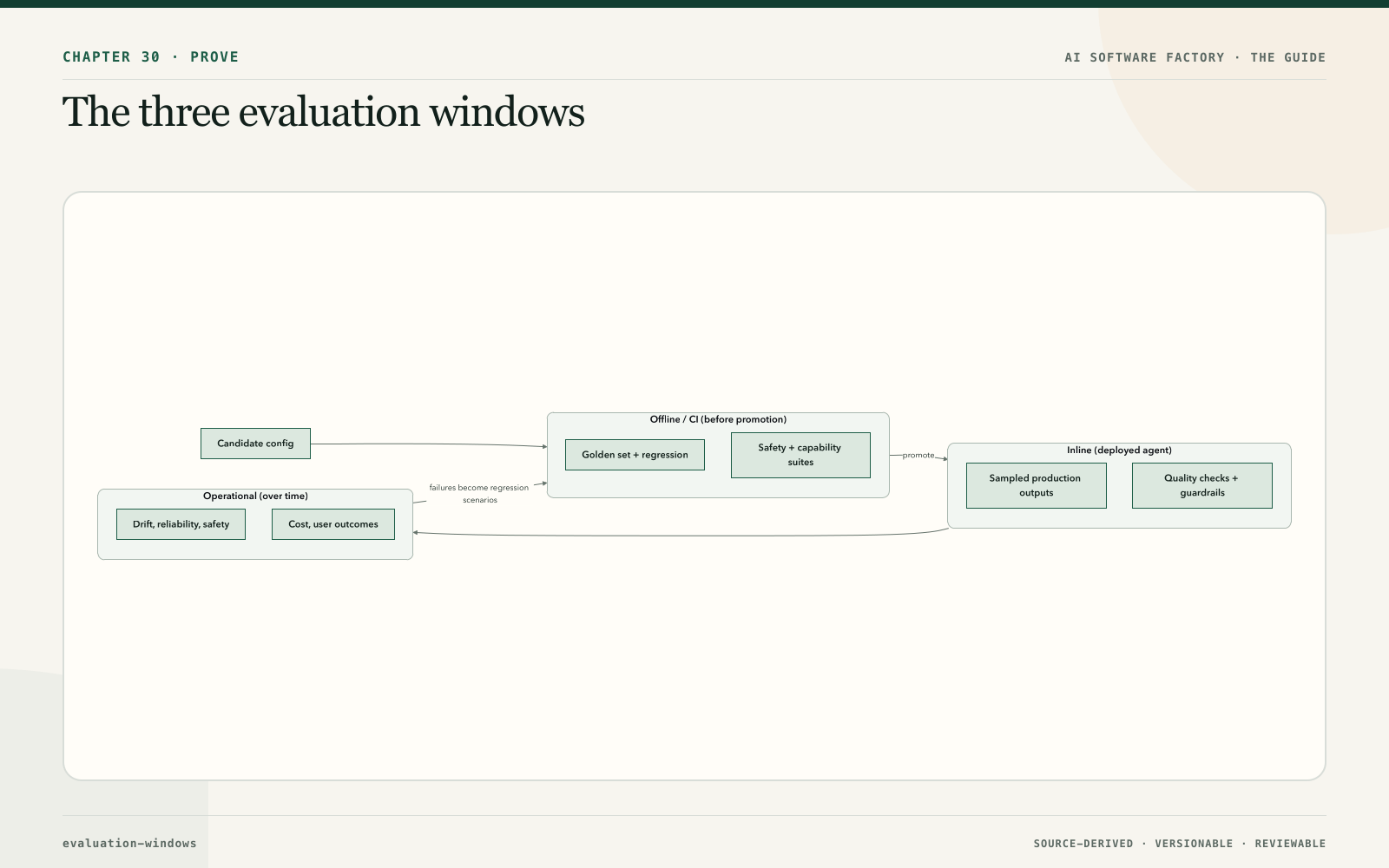
Task: Select the Safety + capability suites node
Action: coord(800,455)
